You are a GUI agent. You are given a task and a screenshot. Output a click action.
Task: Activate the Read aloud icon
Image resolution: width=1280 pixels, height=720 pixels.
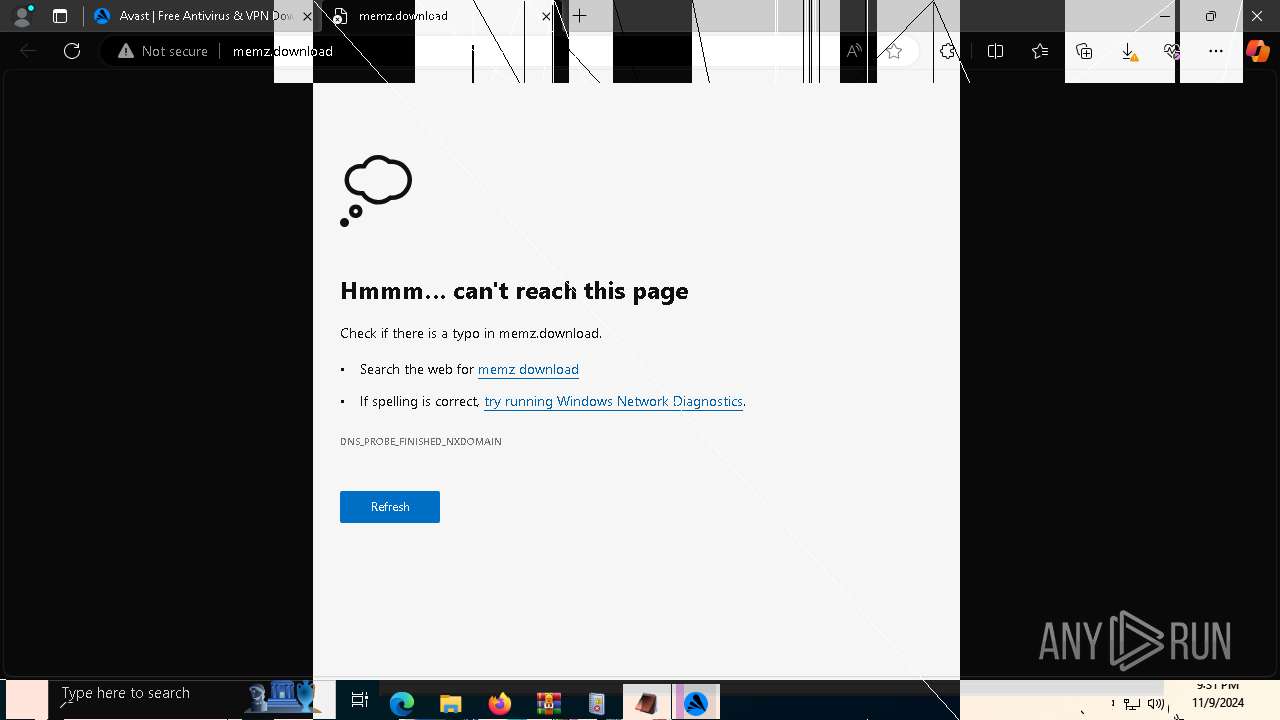point(854,51)
